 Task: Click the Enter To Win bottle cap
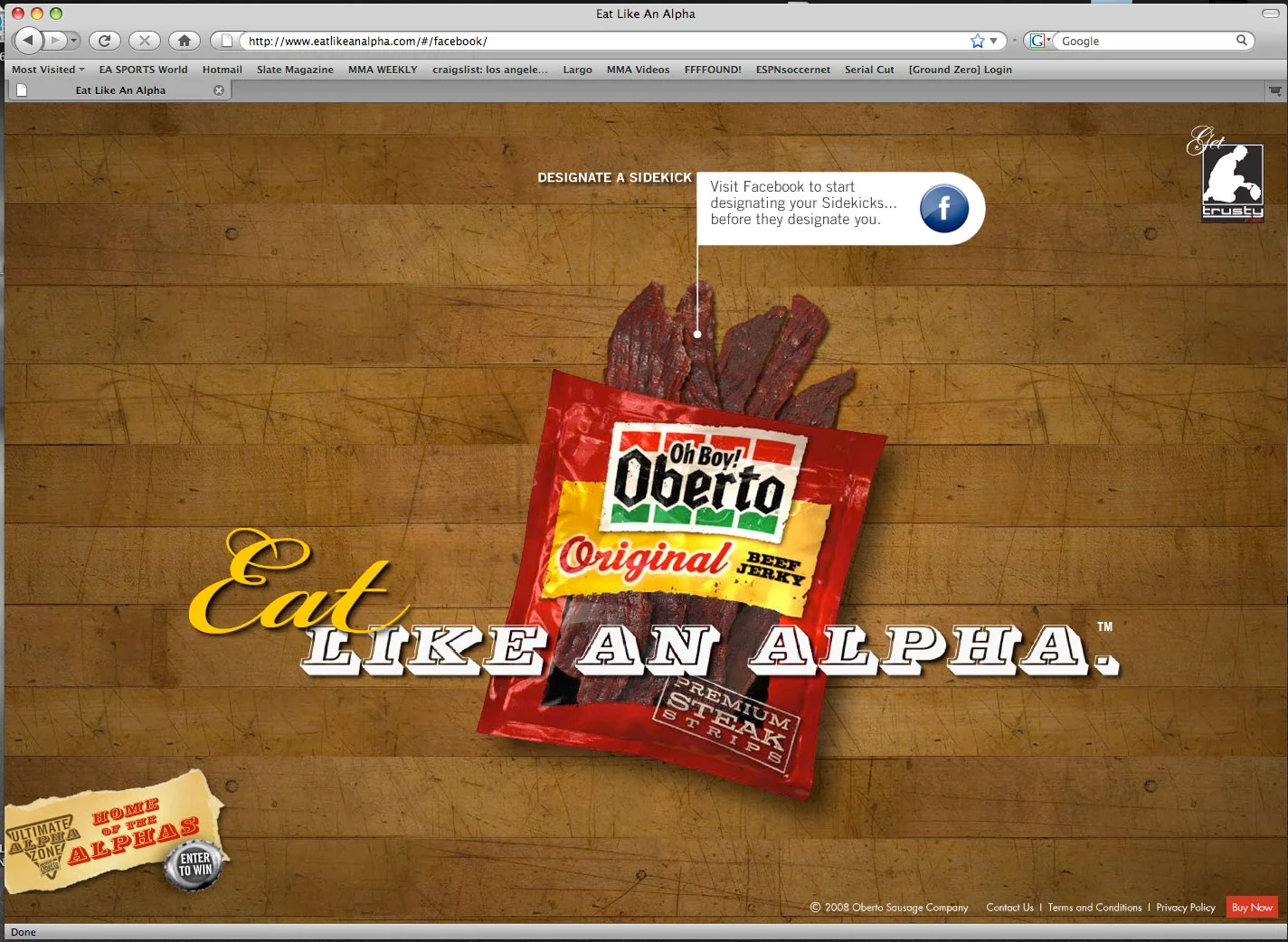(x=194, y=865)
